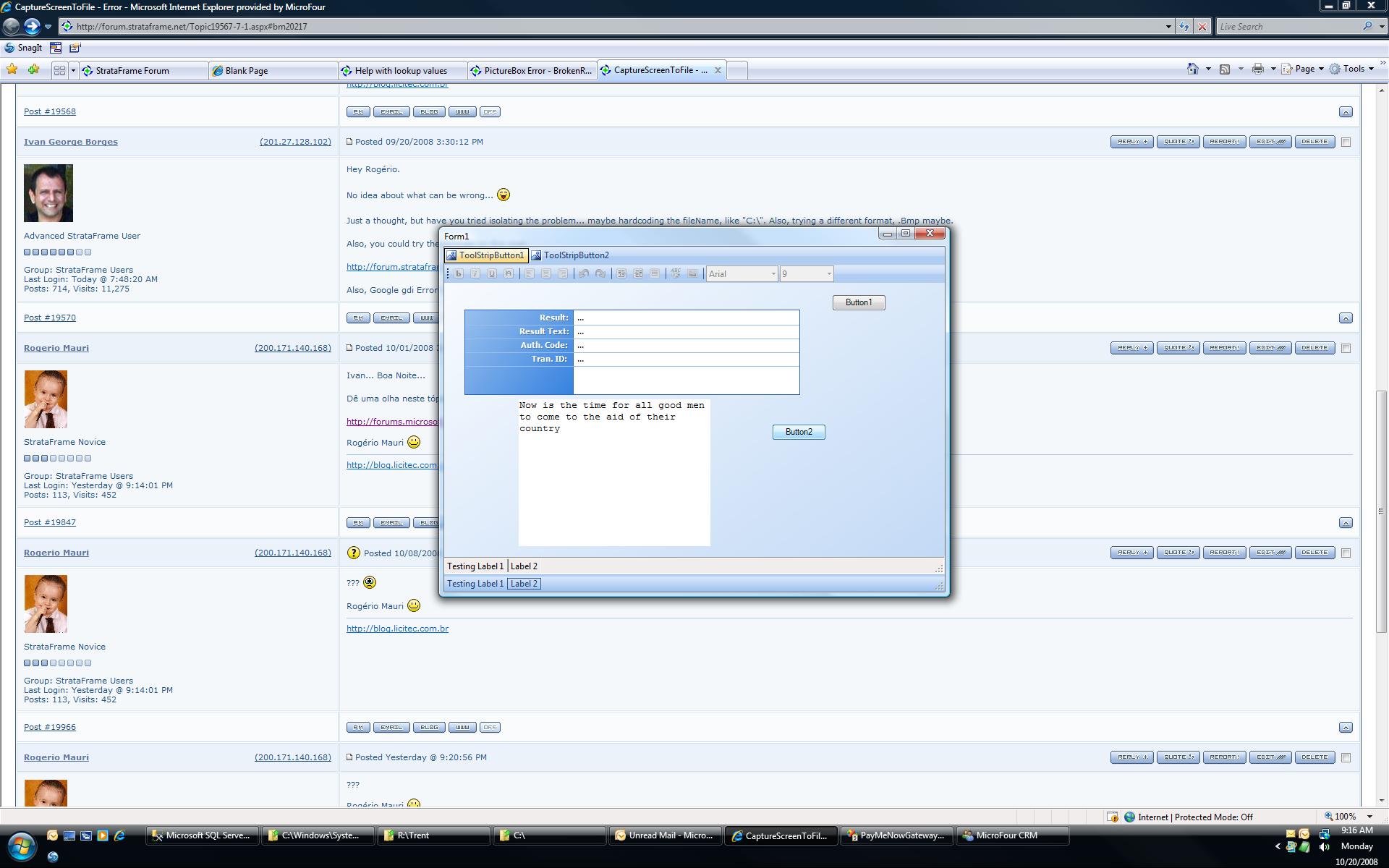Open the font size 9 dropdown
Viewport: 1389px width, 868px height.
(828, 274)
